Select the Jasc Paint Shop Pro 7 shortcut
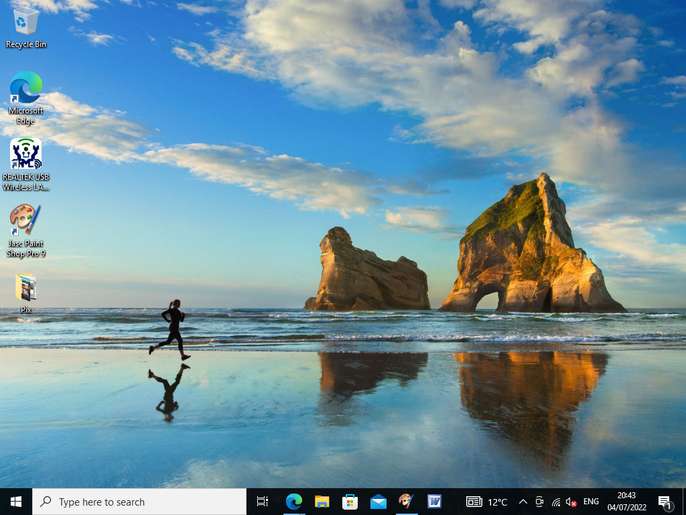The width and height of the screenshot is (686, 515). point(26,231)
